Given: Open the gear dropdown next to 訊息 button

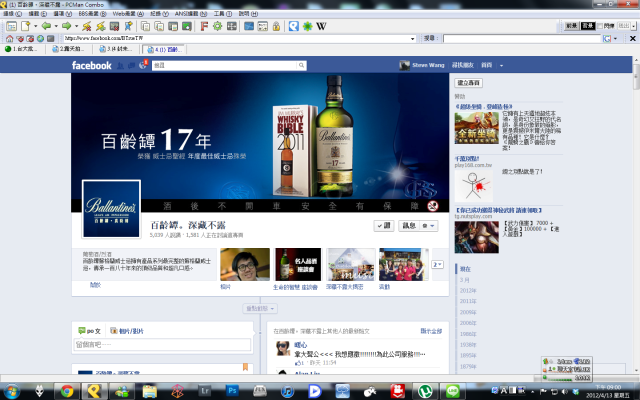Looking at the screenshot, I should [x=429, y=225].
